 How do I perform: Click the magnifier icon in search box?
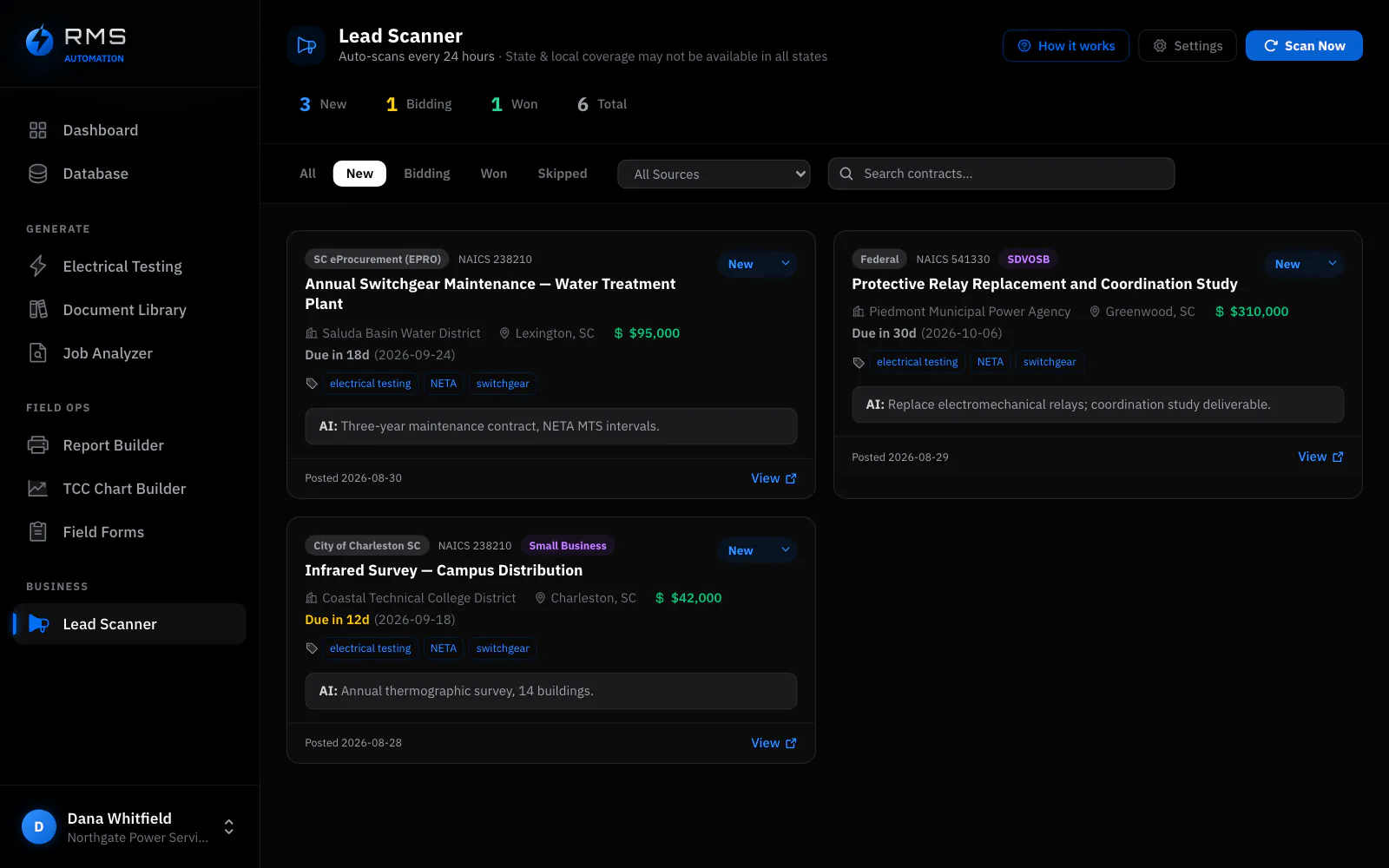click(x=846, y=174)
